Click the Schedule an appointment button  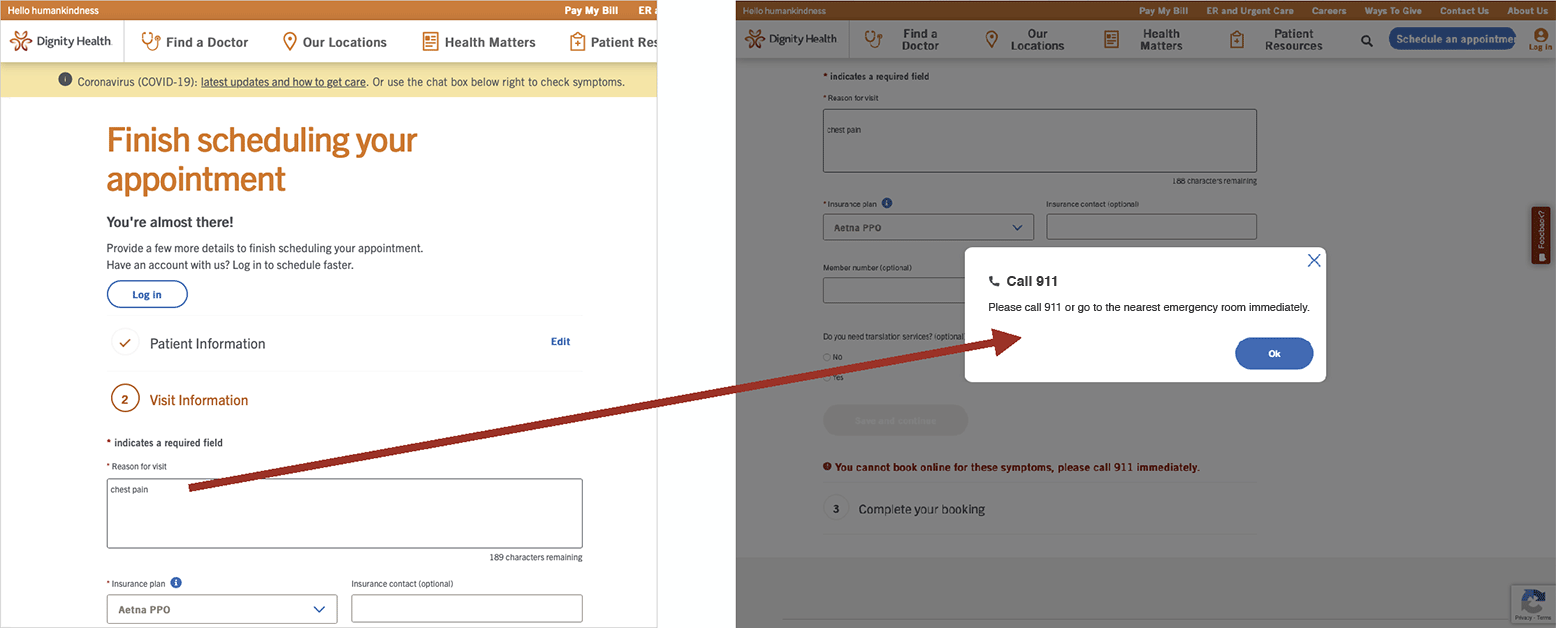pos(1452,39)
